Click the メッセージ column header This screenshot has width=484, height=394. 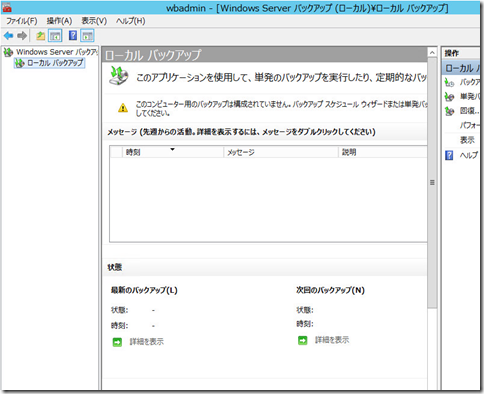(x=281, y=152)
